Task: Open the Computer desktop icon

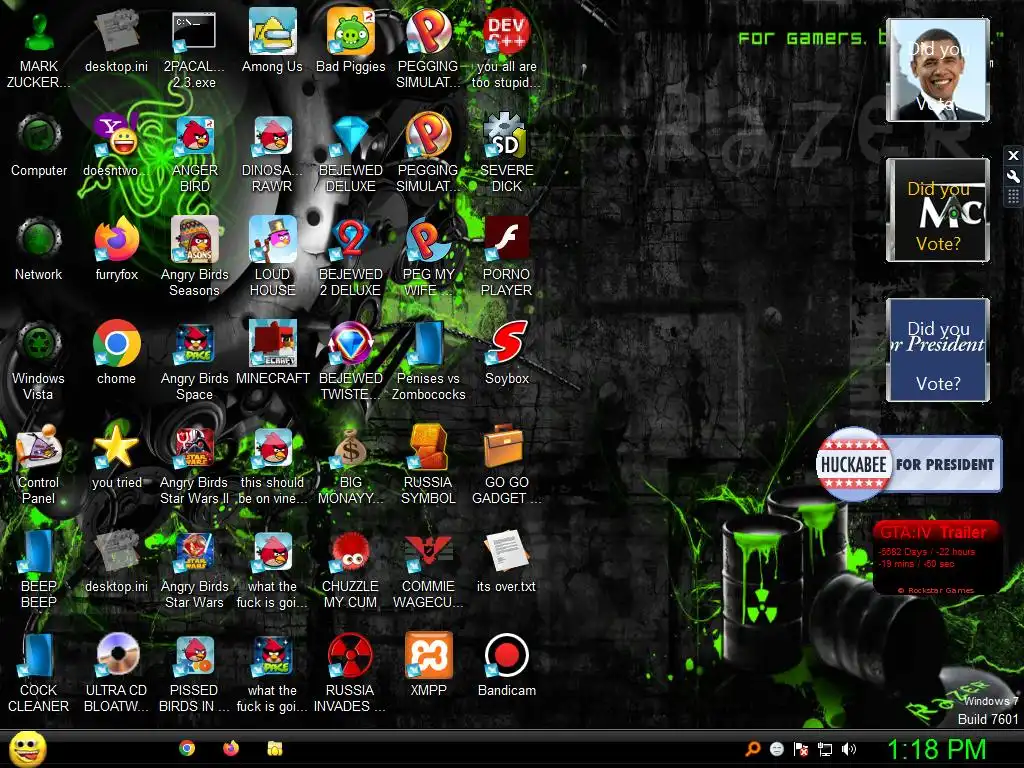Action: pyautogui.click(x=39, y=145)
